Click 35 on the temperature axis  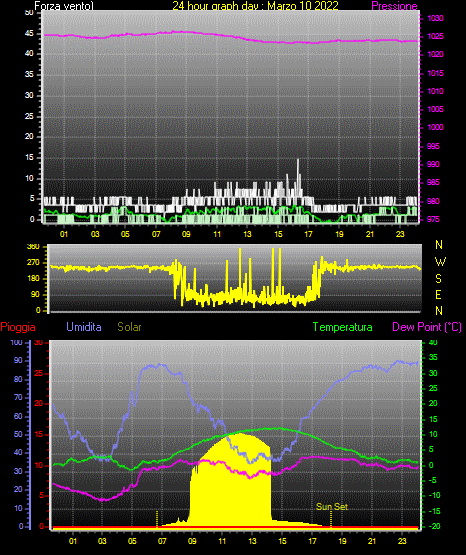coord(433,357)
